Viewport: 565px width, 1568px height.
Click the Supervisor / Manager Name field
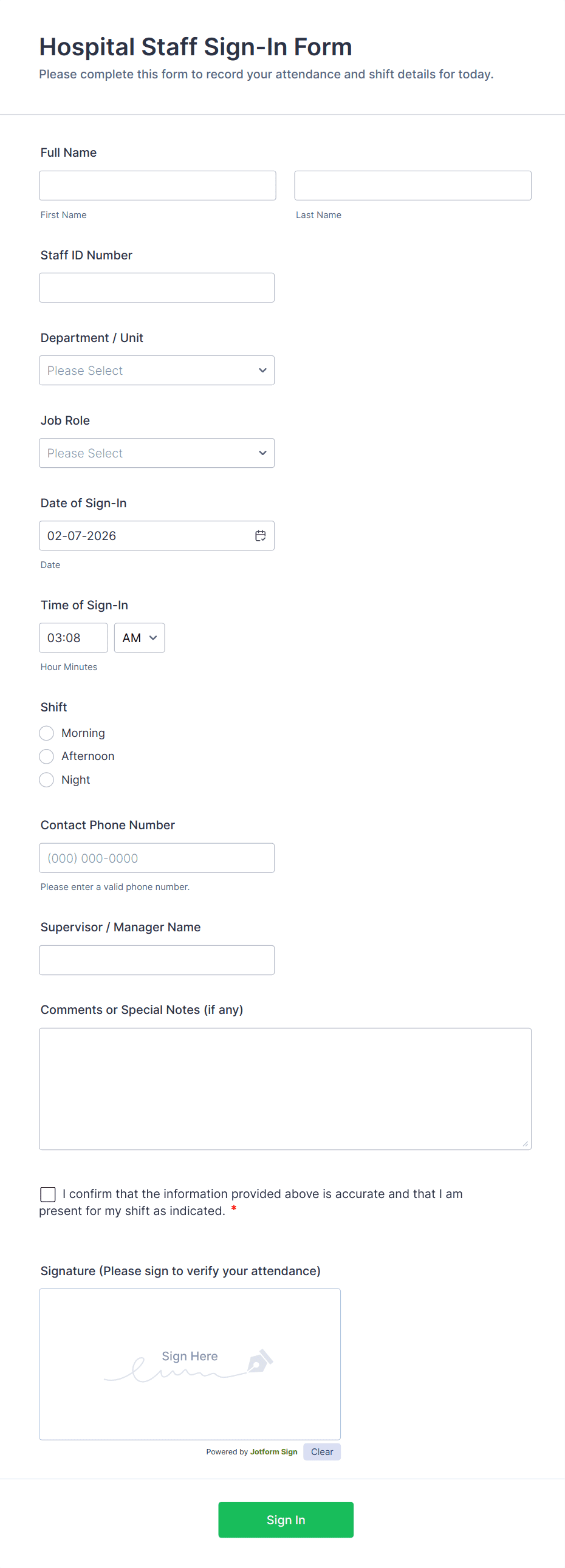[x=157, y=960]
